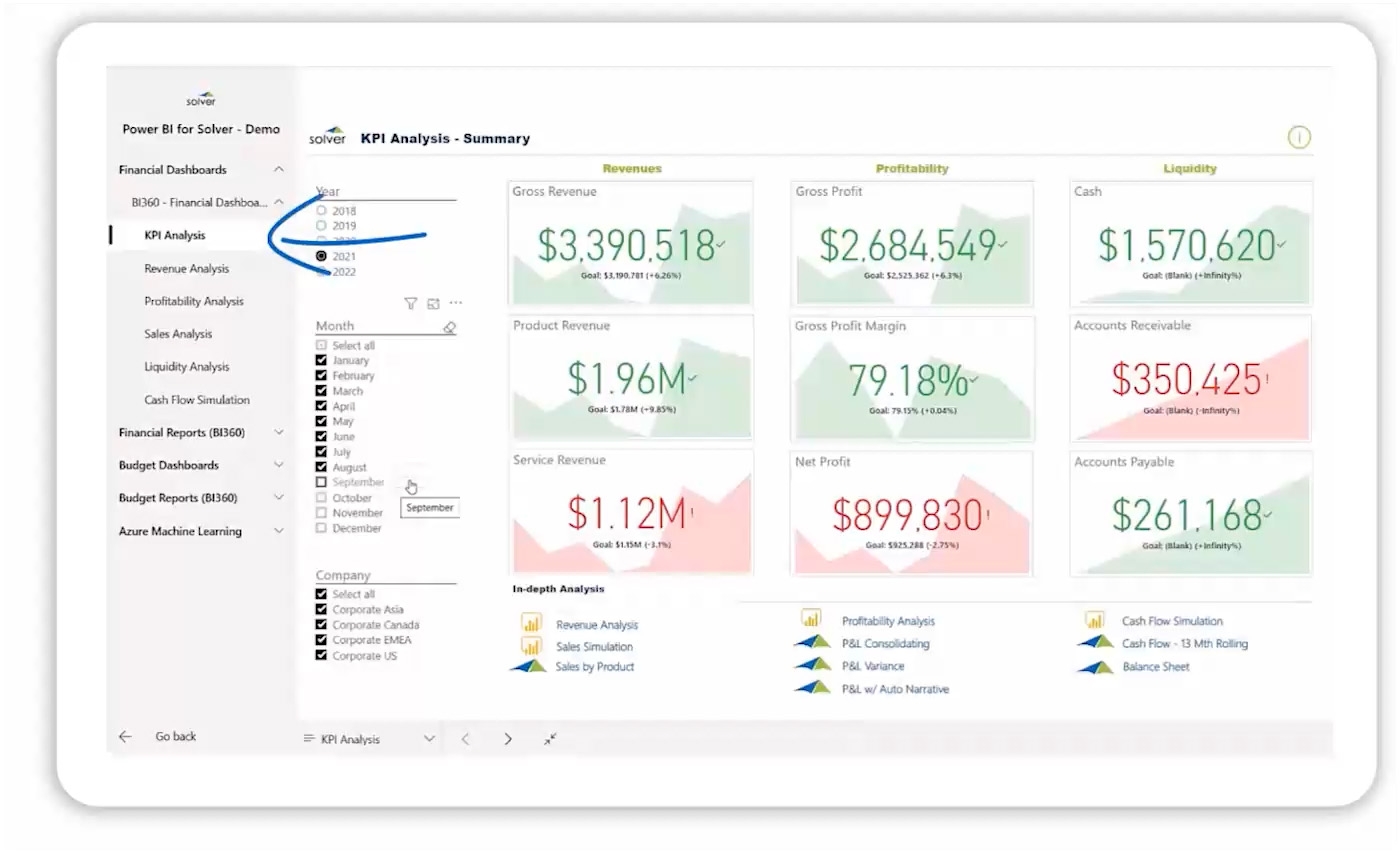The height and width of the screenshot is (856, 1400).
Task: Uncheck Corporate EMEA company checkbox
Action: click(x=321, y=640)
